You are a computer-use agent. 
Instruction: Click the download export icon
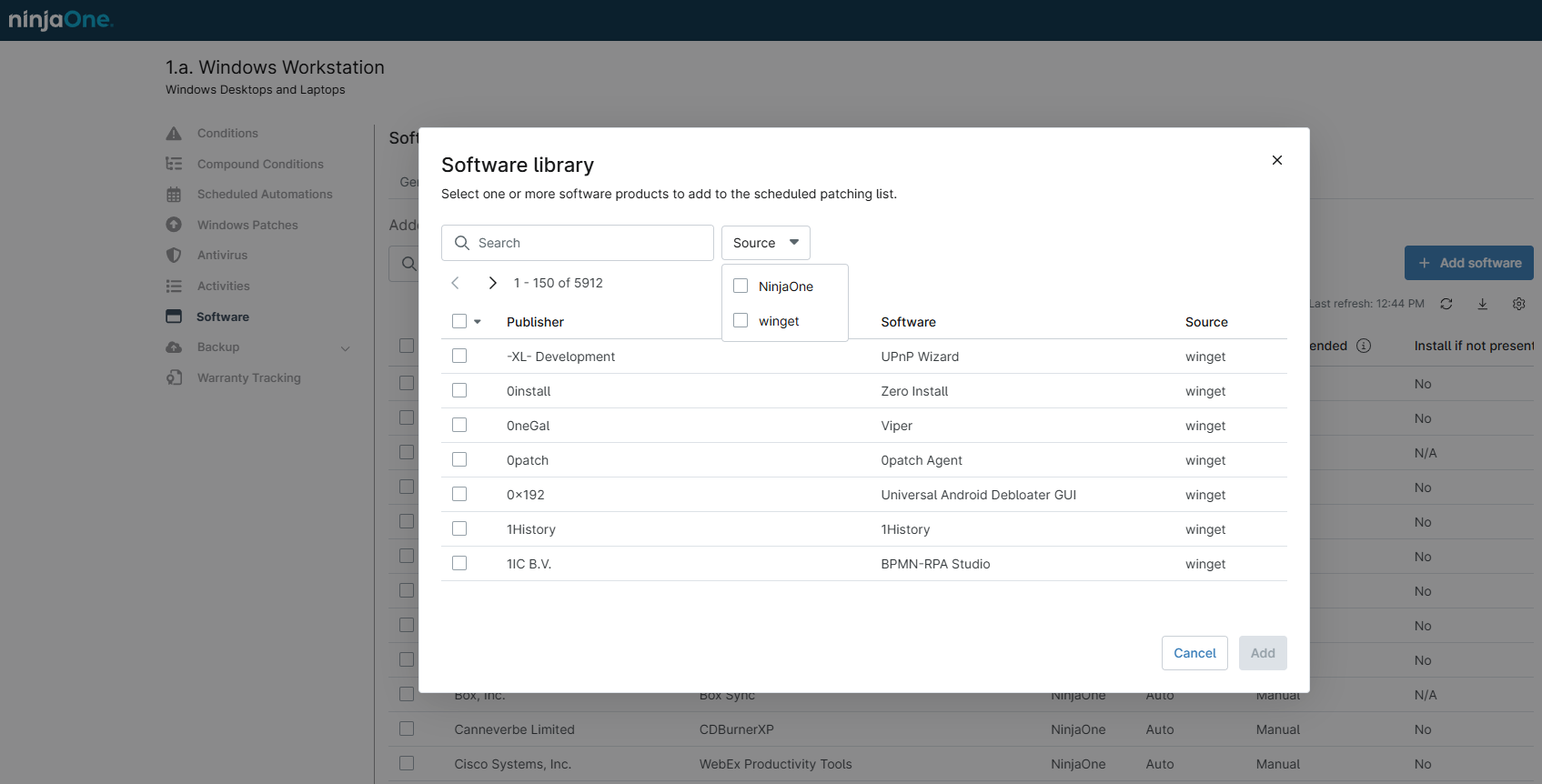[1483, 304]
